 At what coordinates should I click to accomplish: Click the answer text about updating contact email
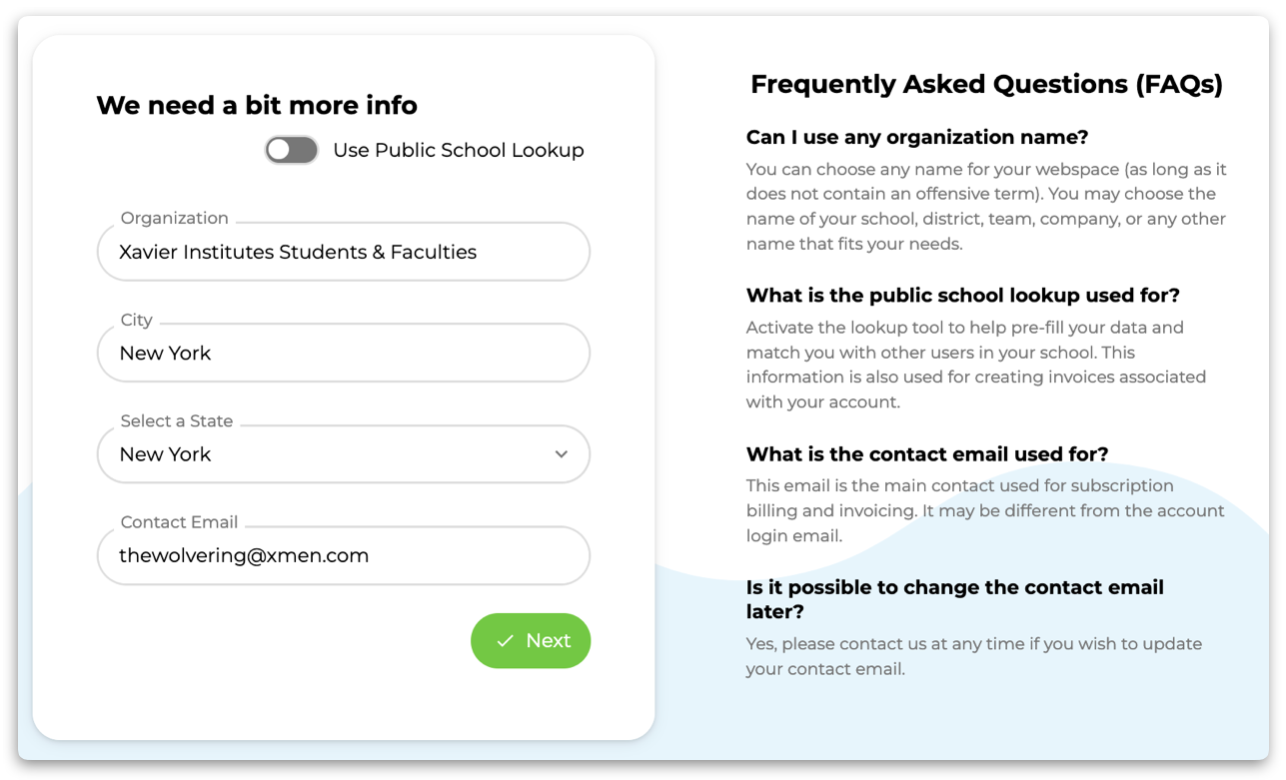pos(974,656)
